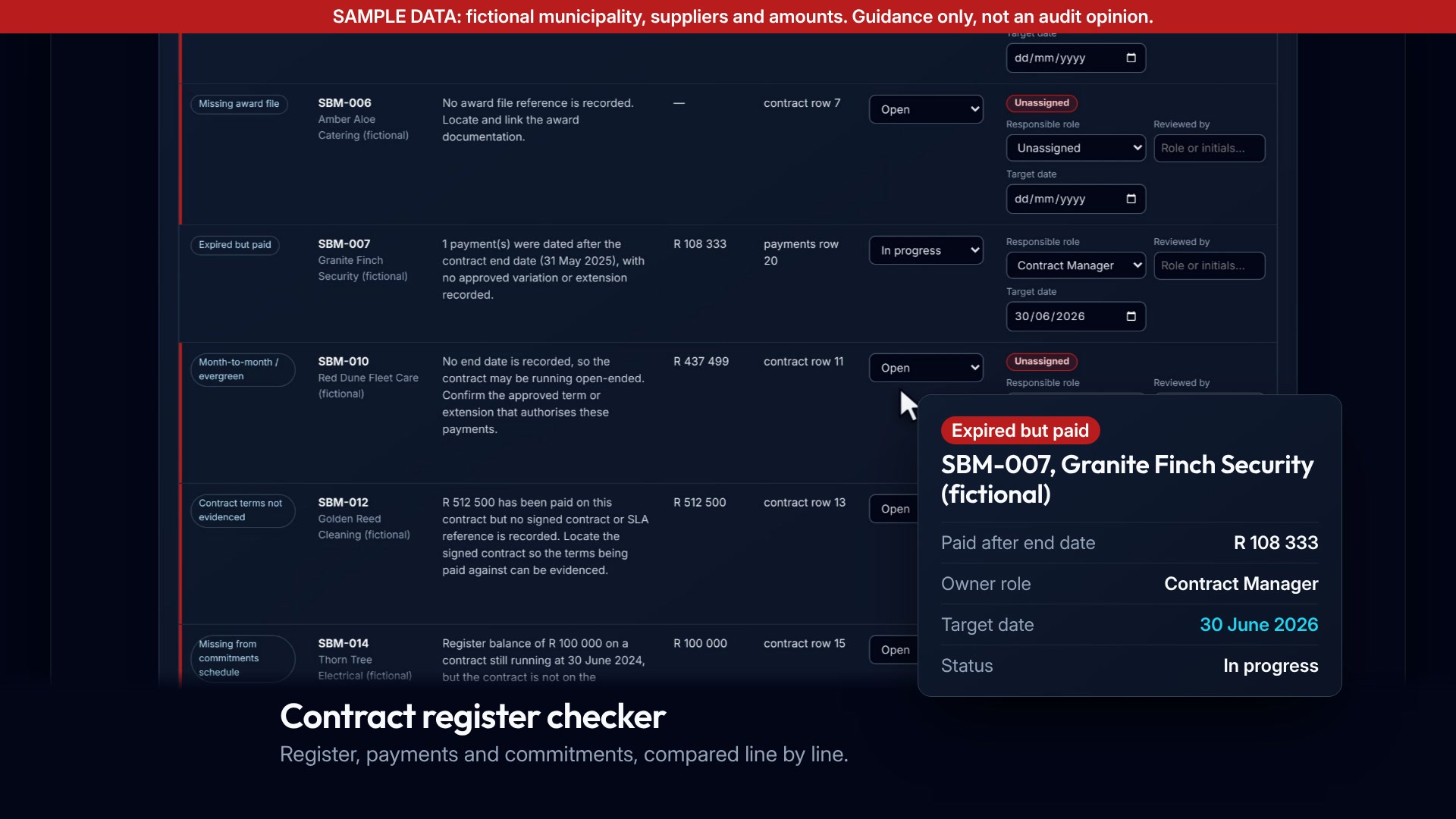Change SBM-007 status from In progress
The width and height of the screenshot is (1456, 819).
(926, 250)
